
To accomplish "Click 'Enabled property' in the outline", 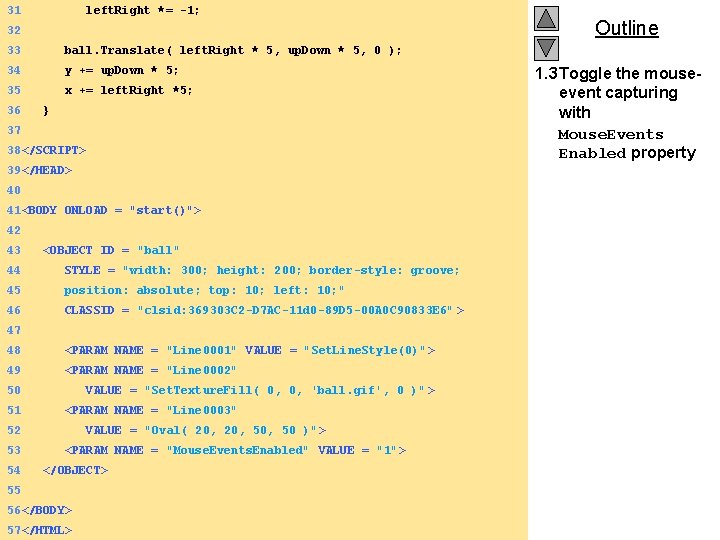I will (627, 153).
